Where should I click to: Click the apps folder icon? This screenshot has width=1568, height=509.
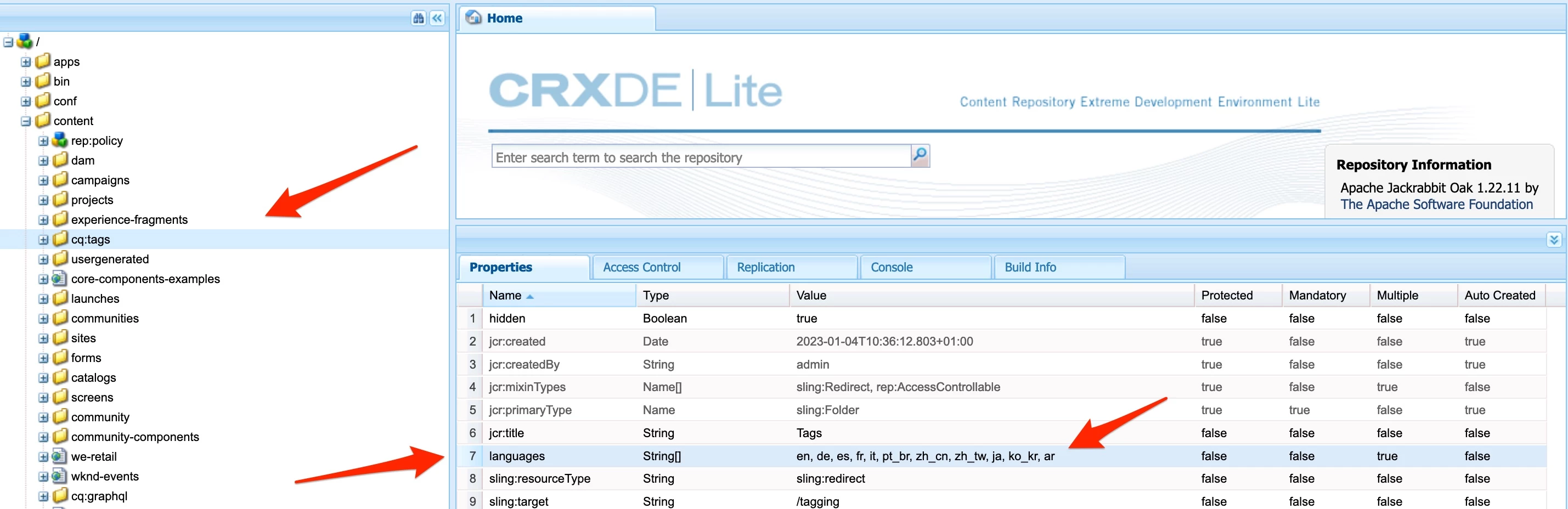(x=43, y=61)
